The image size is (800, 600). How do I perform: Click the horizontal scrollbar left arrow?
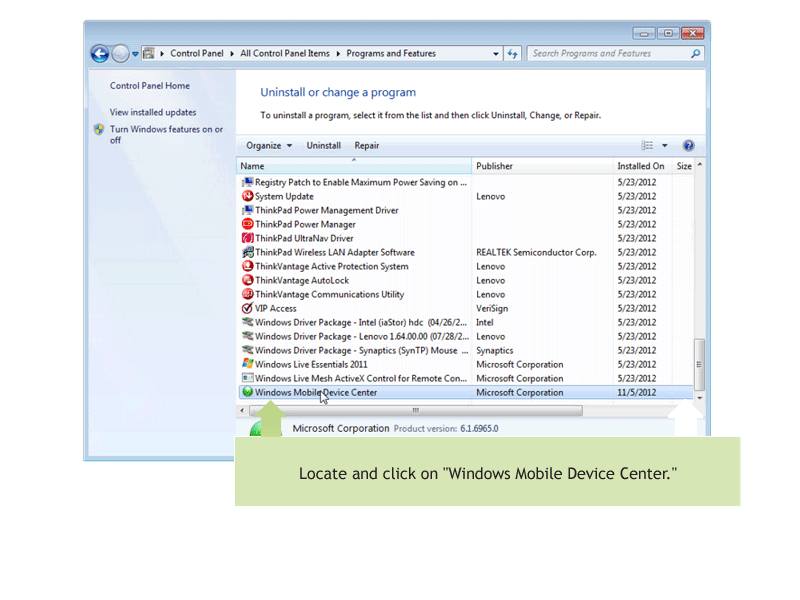[x=242, y=410]
